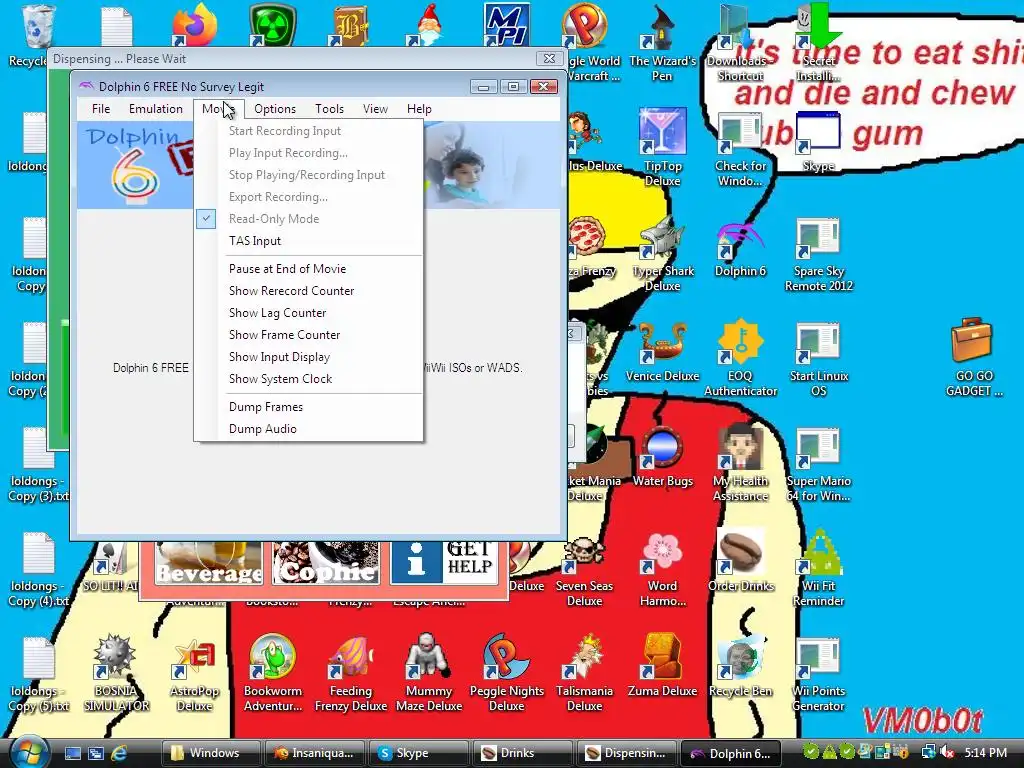Select Super Mario 64 desktop icon
Viewport: 1024px width, 768px height.
(x=818, y=465)
